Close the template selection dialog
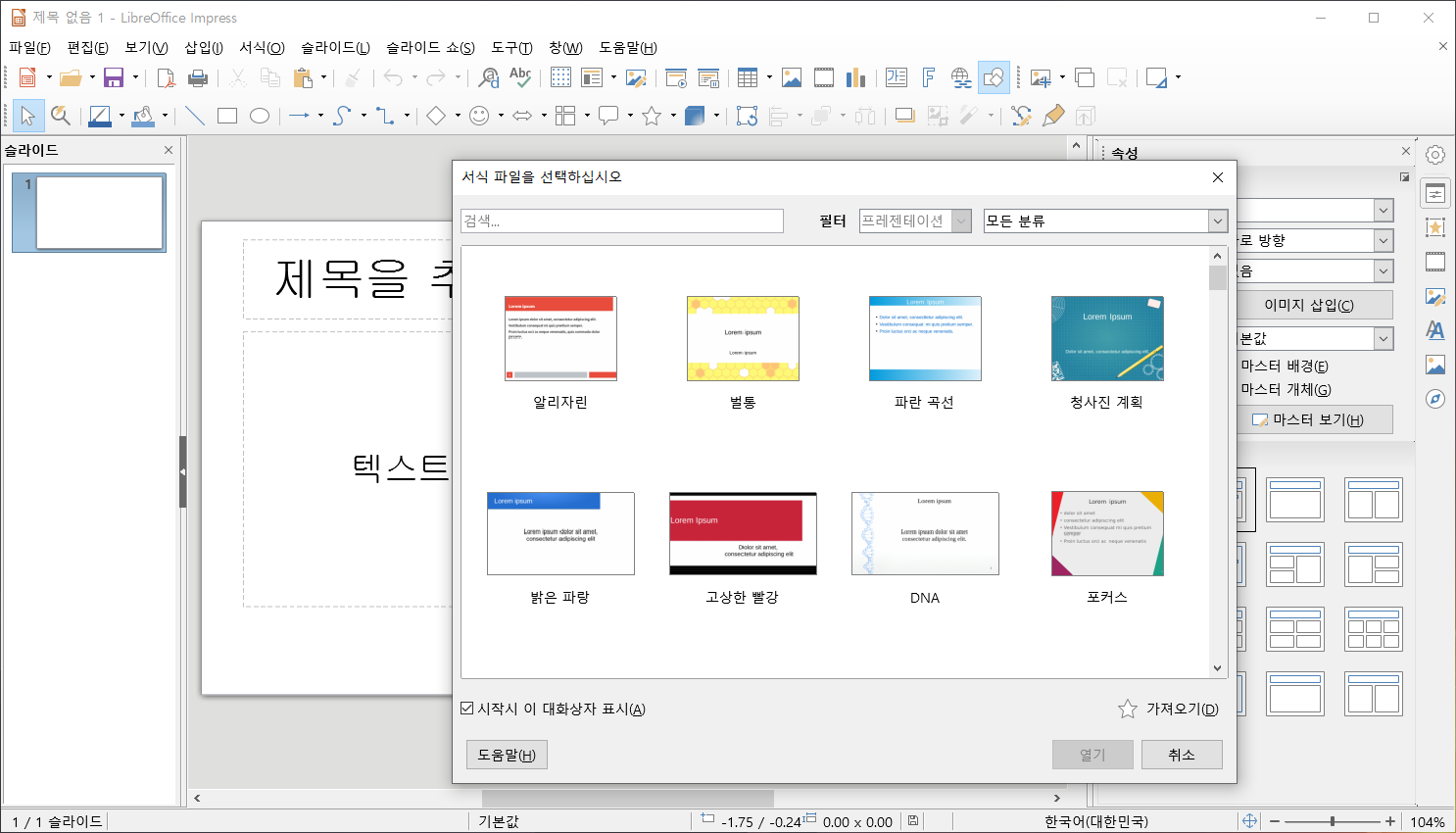The width and height of the screenshot is (1456, 833). click(x=1218, y=177)
